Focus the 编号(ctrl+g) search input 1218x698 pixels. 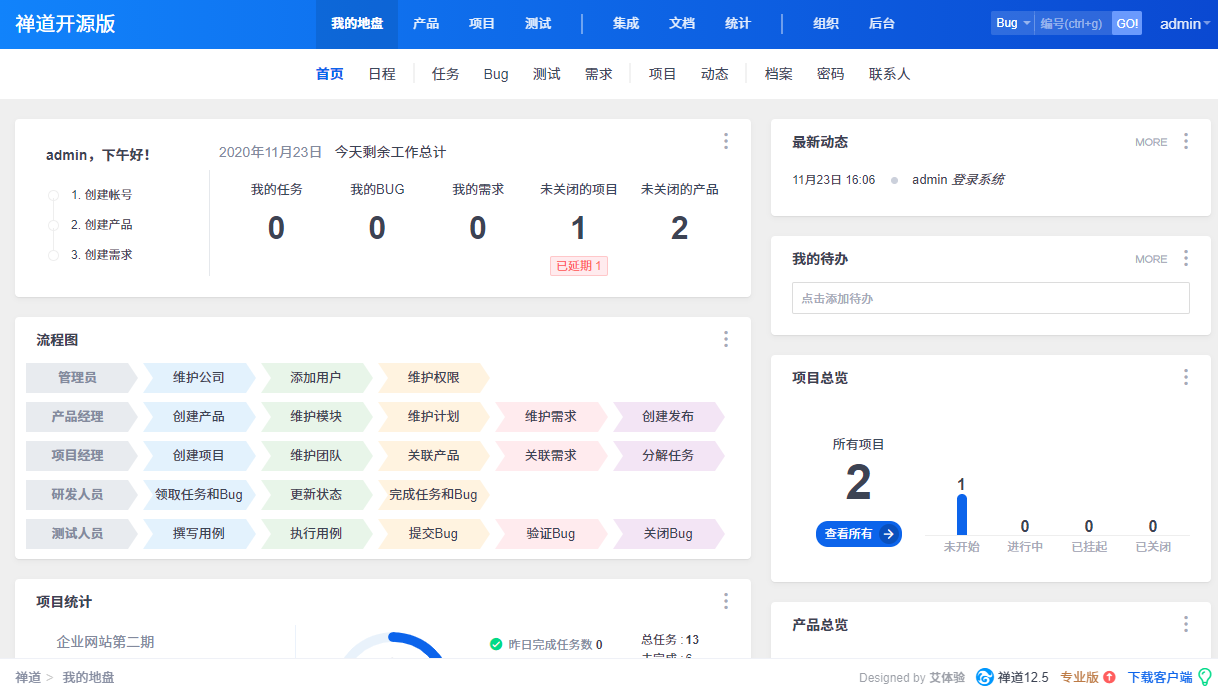click(x=1073, y=23)
